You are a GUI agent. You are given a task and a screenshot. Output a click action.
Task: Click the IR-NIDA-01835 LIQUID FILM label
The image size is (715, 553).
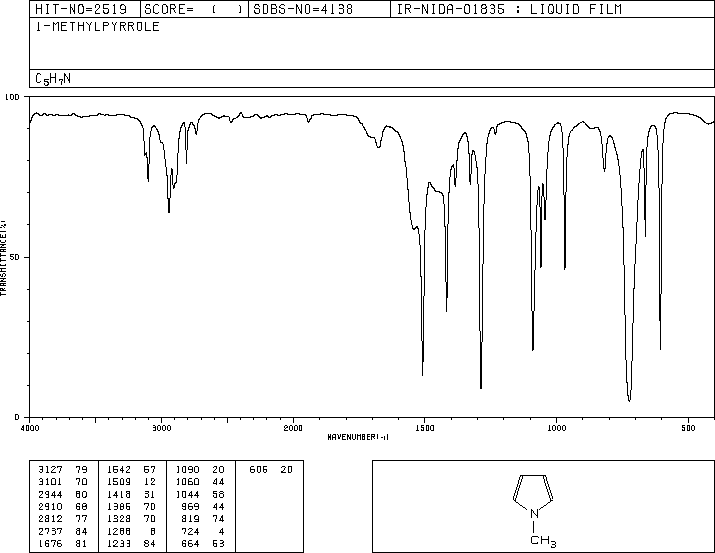(x=509, y=9)
